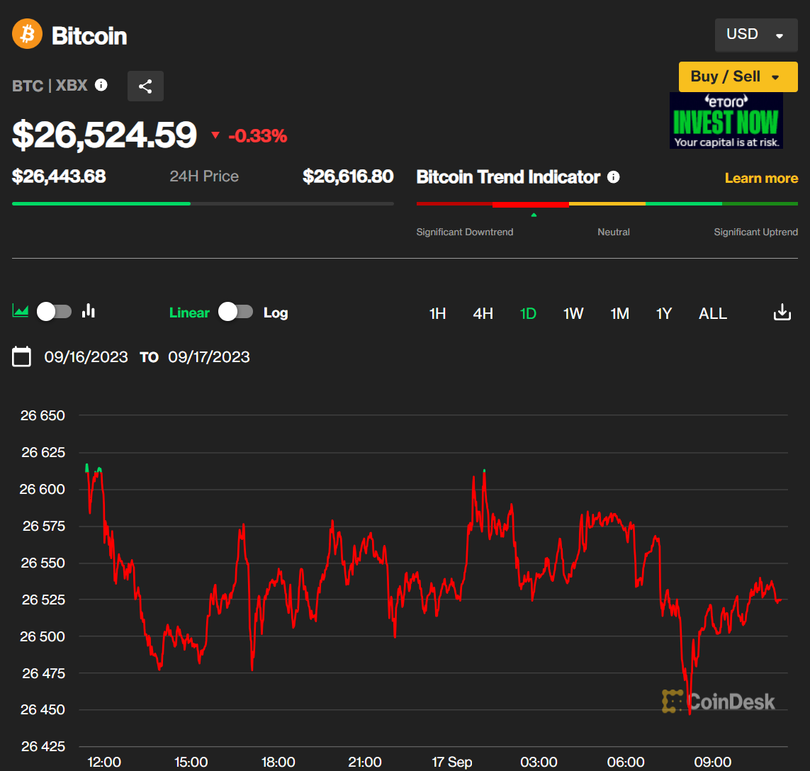
Task: Click the Bitcoin Trend Indicator info icon
Action: click(x=613, y=177)
